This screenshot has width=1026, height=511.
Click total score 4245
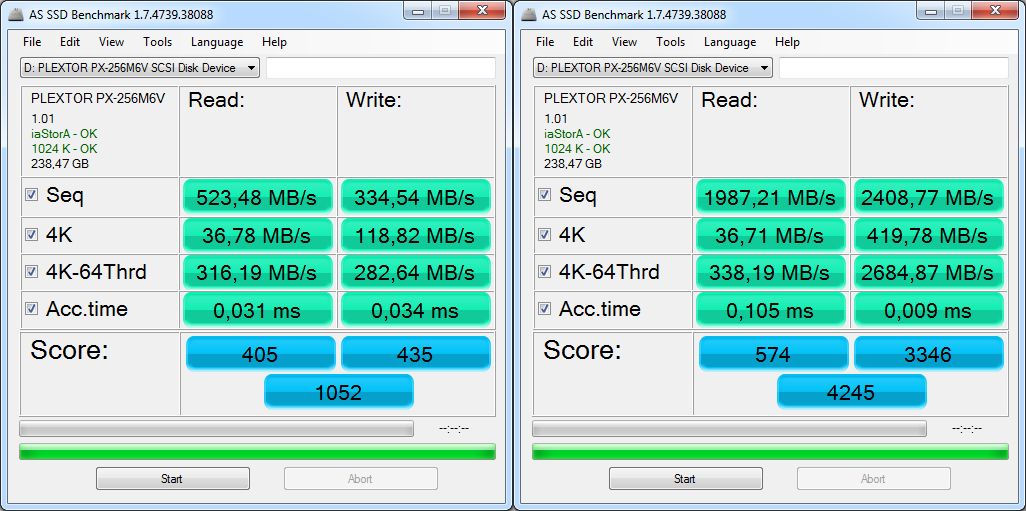pos(851,391)
